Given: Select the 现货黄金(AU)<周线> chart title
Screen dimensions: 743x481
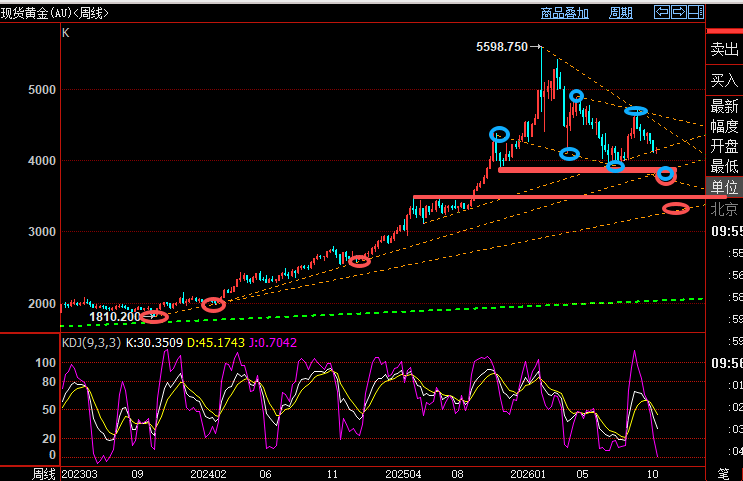Looking at the screenshot, I should 54,13.
